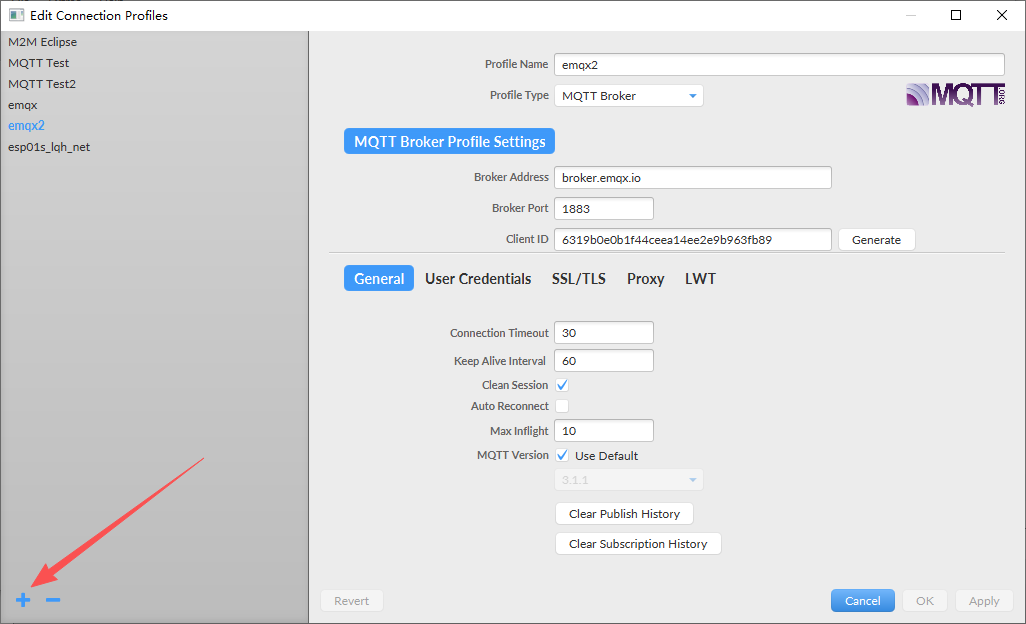Add a new connection profile with plus icon
This screenshot has width=1026, height=624.
[x=23, y=600]
